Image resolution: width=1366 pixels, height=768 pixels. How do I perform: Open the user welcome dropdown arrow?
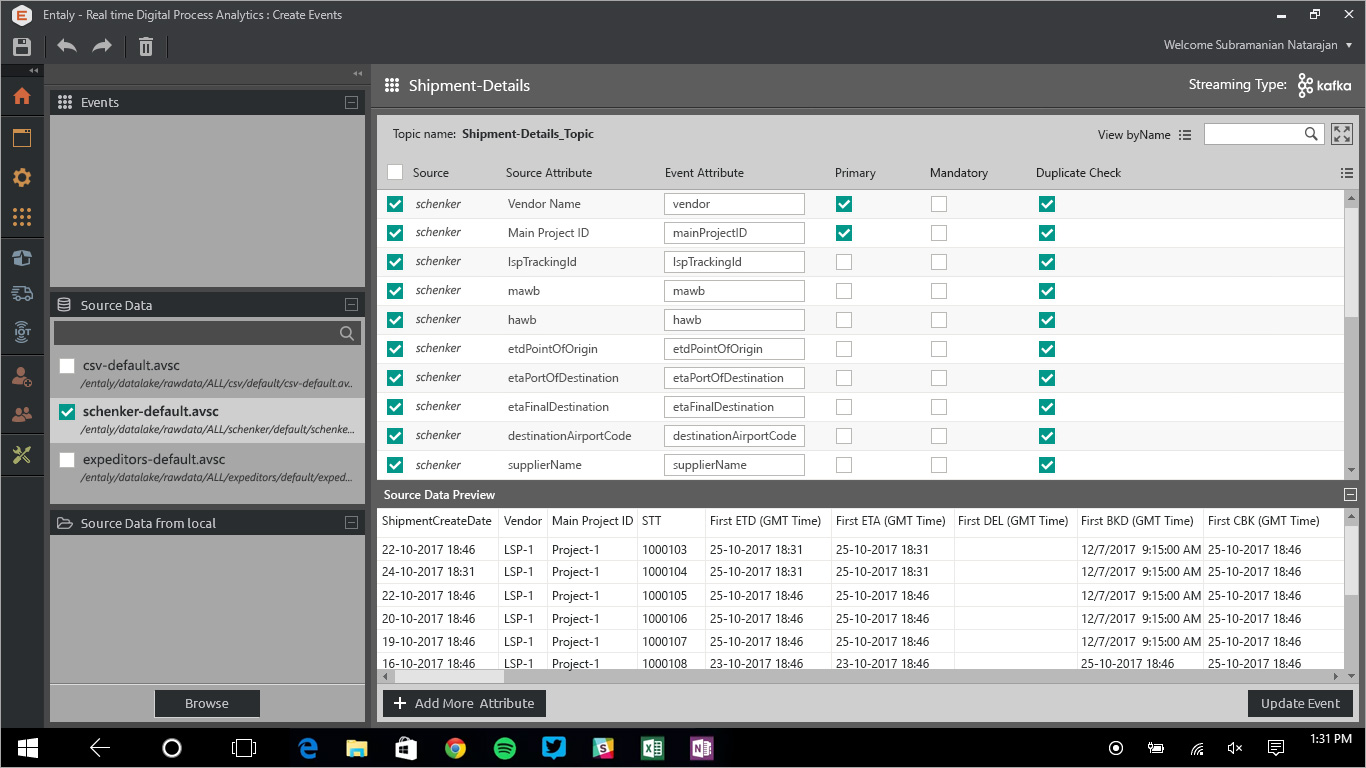[1348, 45]
